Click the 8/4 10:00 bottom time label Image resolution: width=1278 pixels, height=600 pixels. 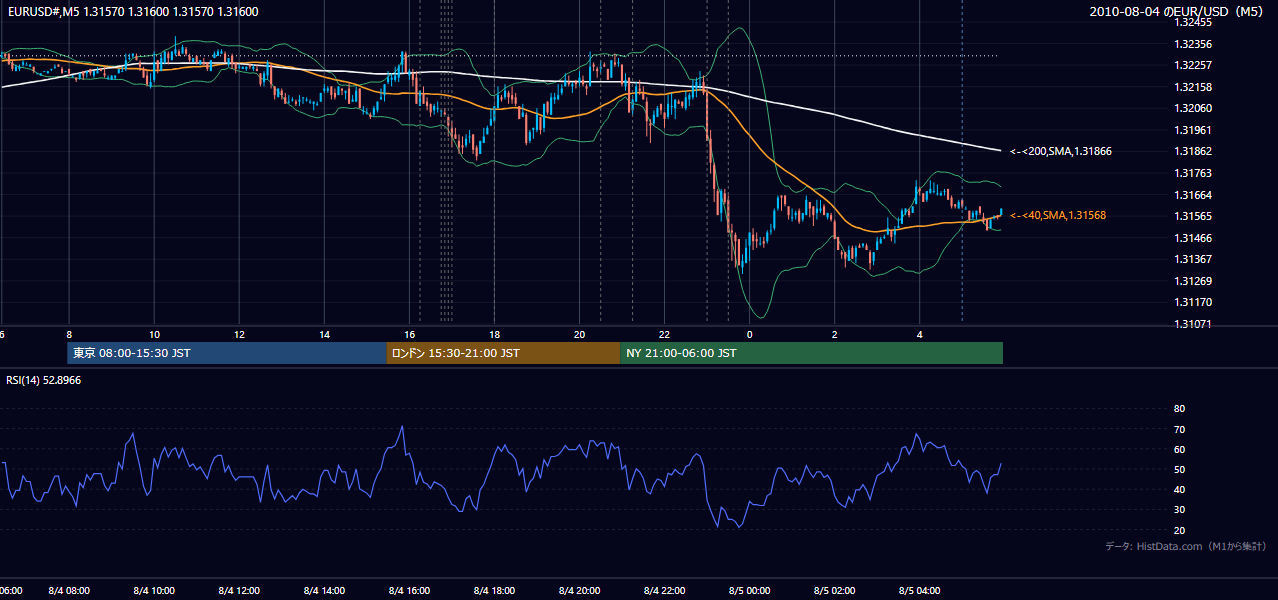coord(154,591)
